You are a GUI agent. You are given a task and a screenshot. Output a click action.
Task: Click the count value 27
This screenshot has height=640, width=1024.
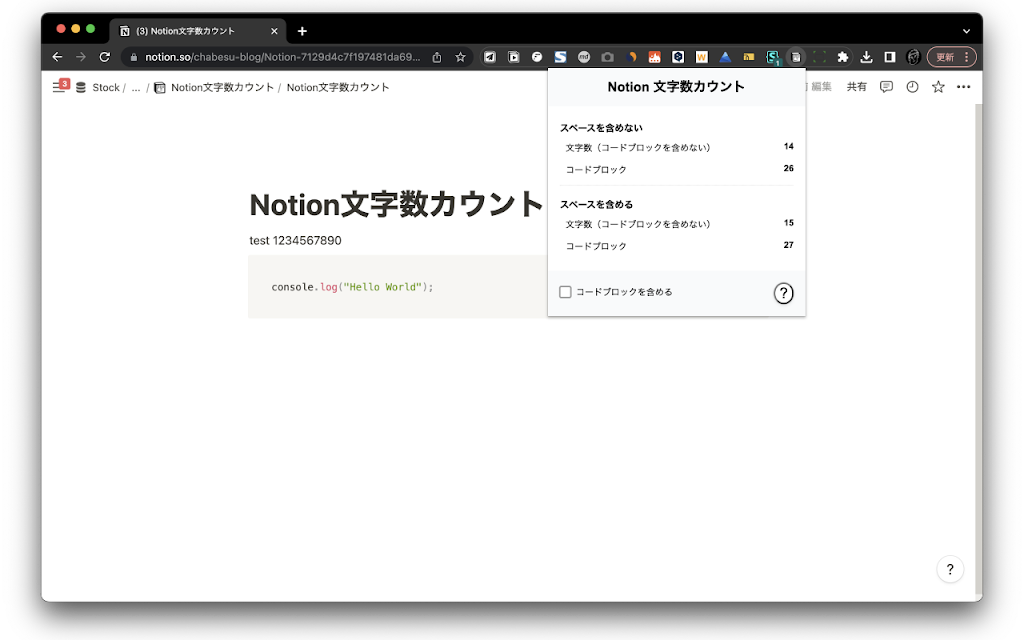tap(789, 245)
